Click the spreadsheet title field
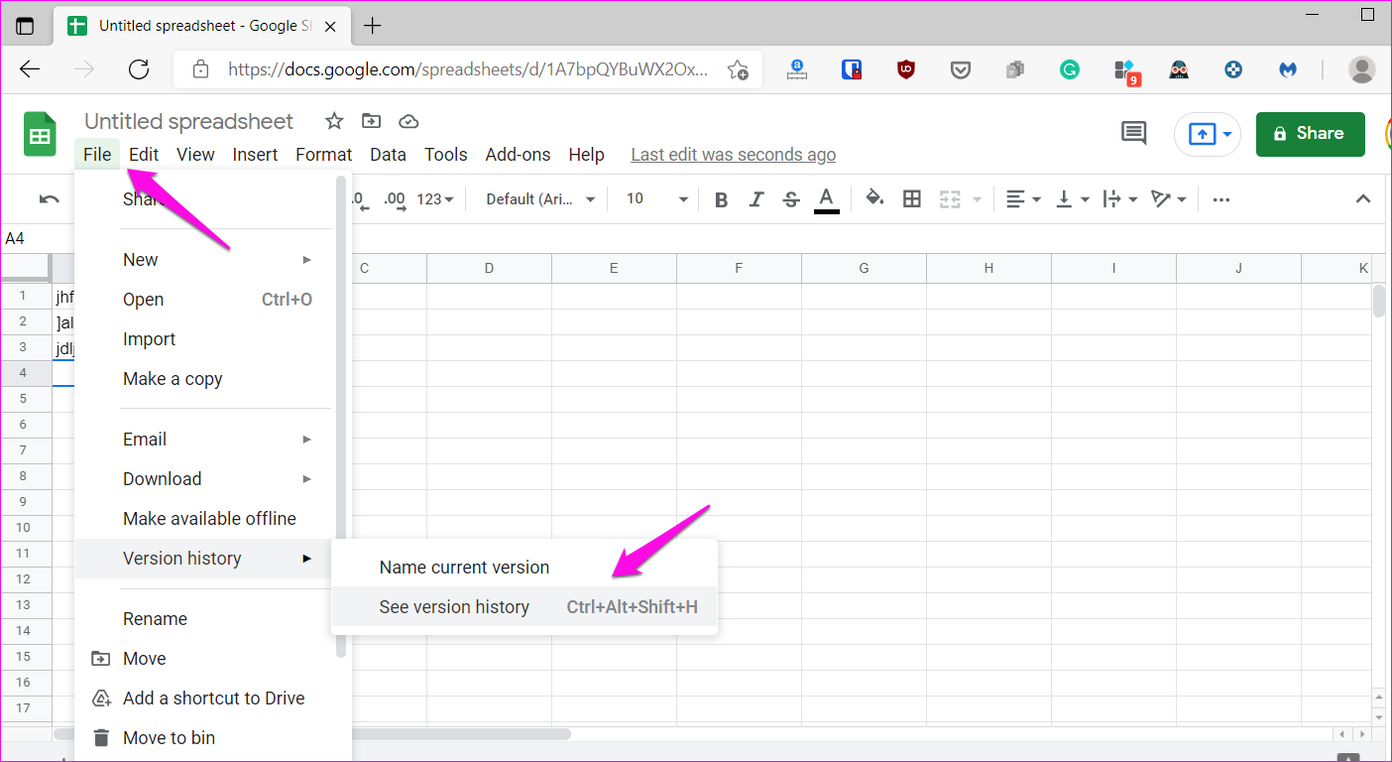 [x=189, y=121]
